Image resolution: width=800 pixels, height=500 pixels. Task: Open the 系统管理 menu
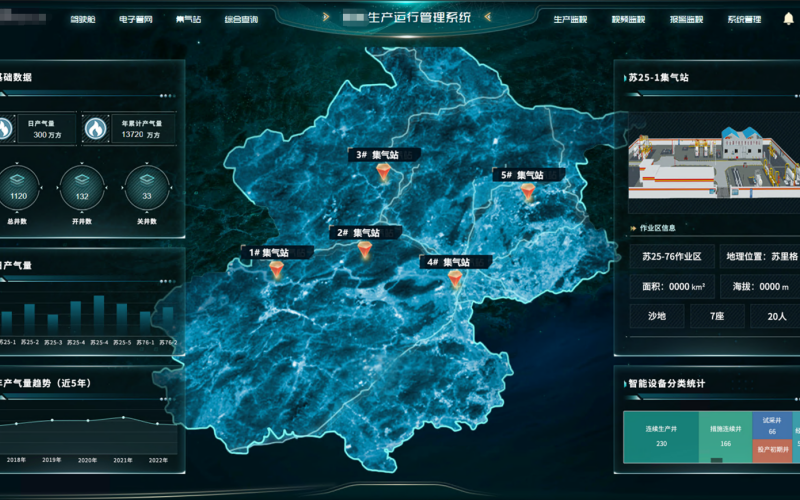(x=743, y=19)
